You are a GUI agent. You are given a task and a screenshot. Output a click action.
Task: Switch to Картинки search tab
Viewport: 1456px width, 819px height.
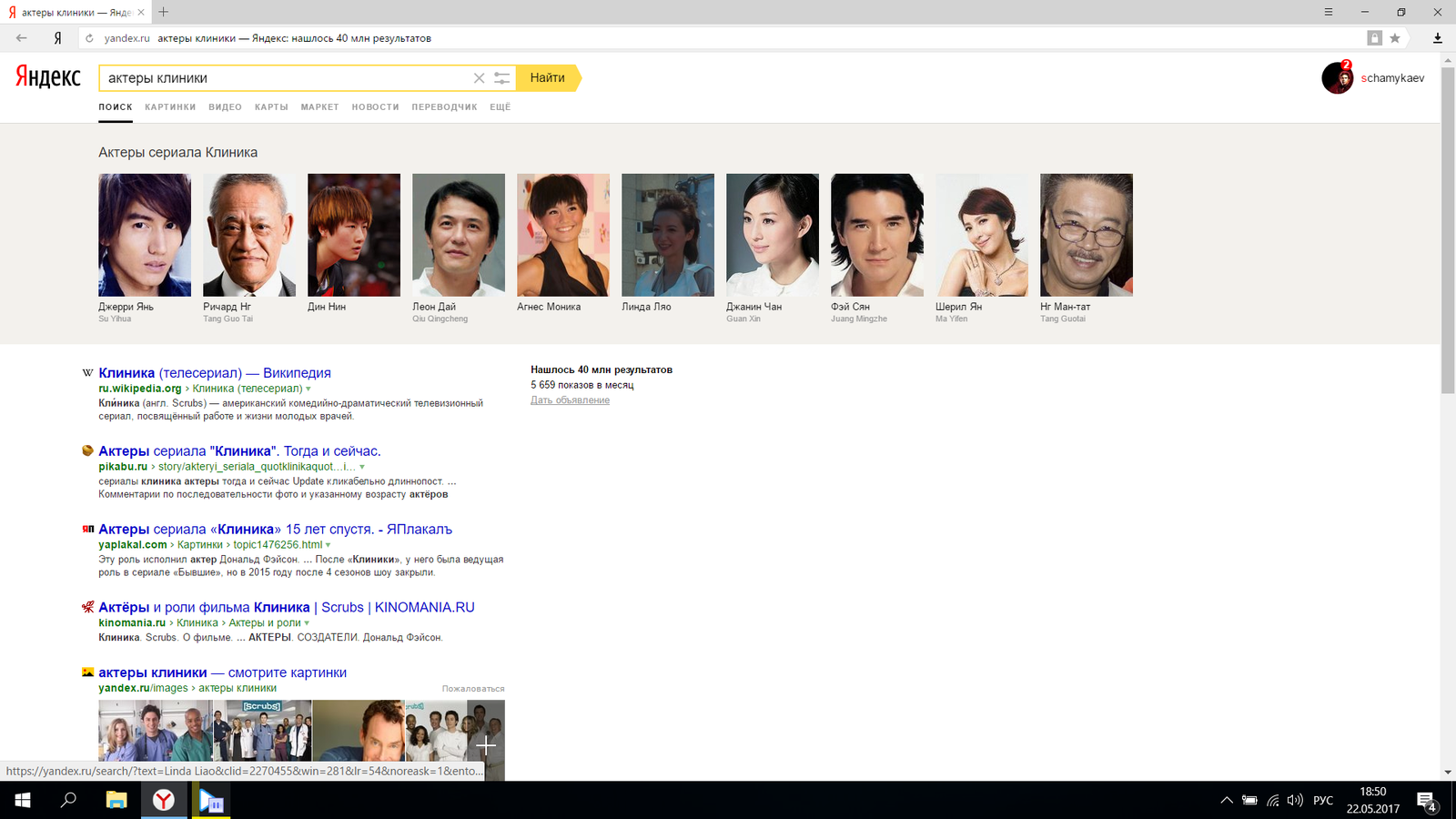click(x=170, y=107)
